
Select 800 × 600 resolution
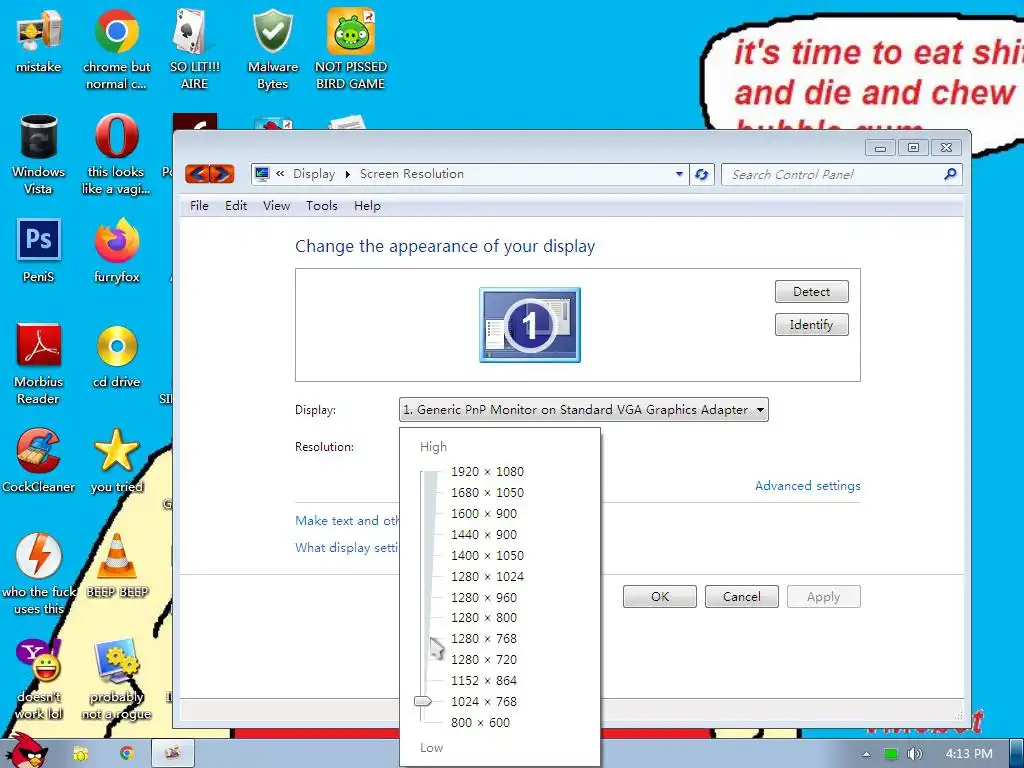pos(480,722)
